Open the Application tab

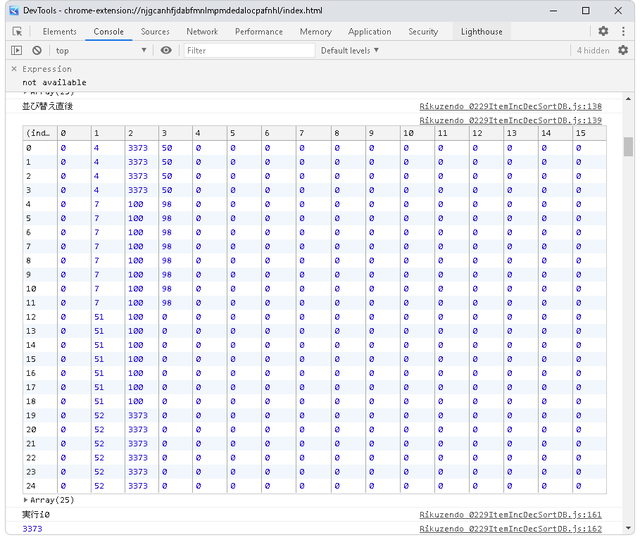tap(369, 31)
